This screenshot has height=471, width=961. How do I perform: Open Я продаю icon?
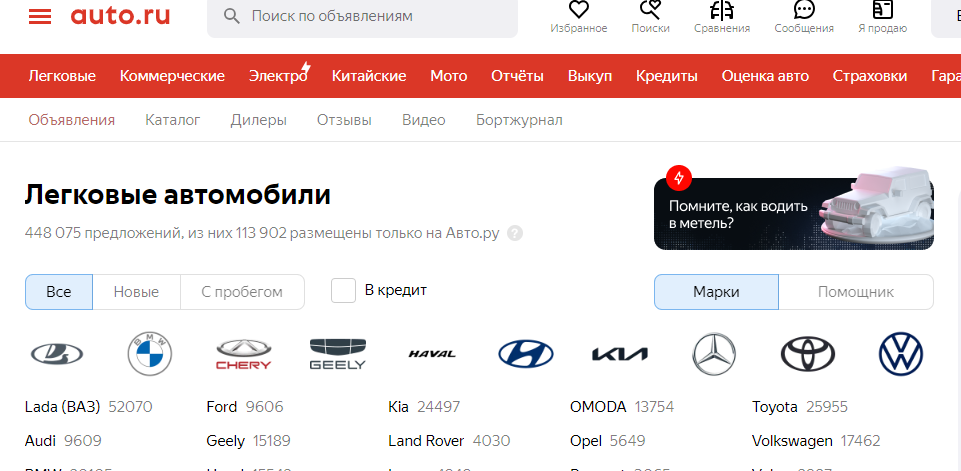coord(883,9)
